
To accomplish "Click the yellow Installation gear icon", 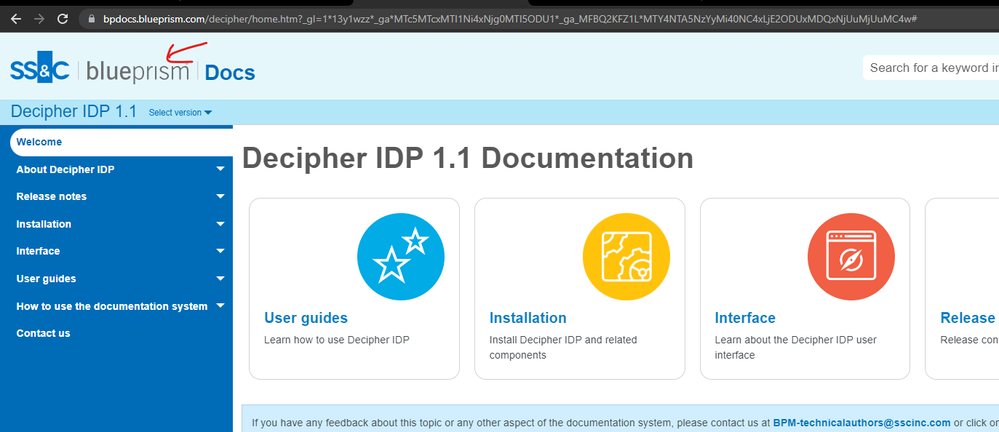I will (626, 257).
